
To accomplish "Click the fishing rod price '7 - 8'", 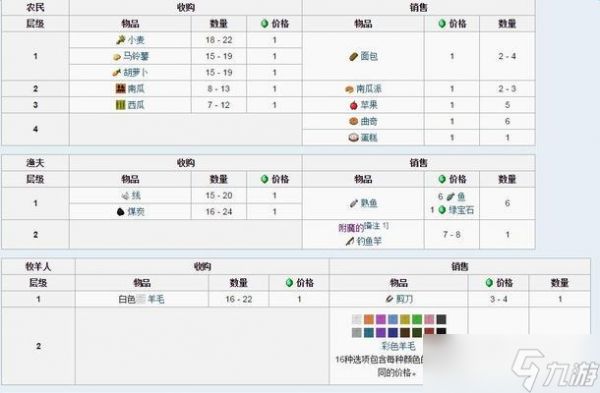I will coord(452,234).
